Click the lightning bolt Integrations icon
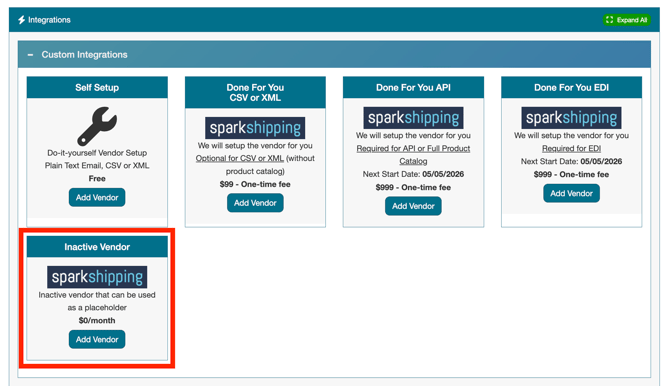The height and width of the screenshot is (386, 670). click(21, 20)
